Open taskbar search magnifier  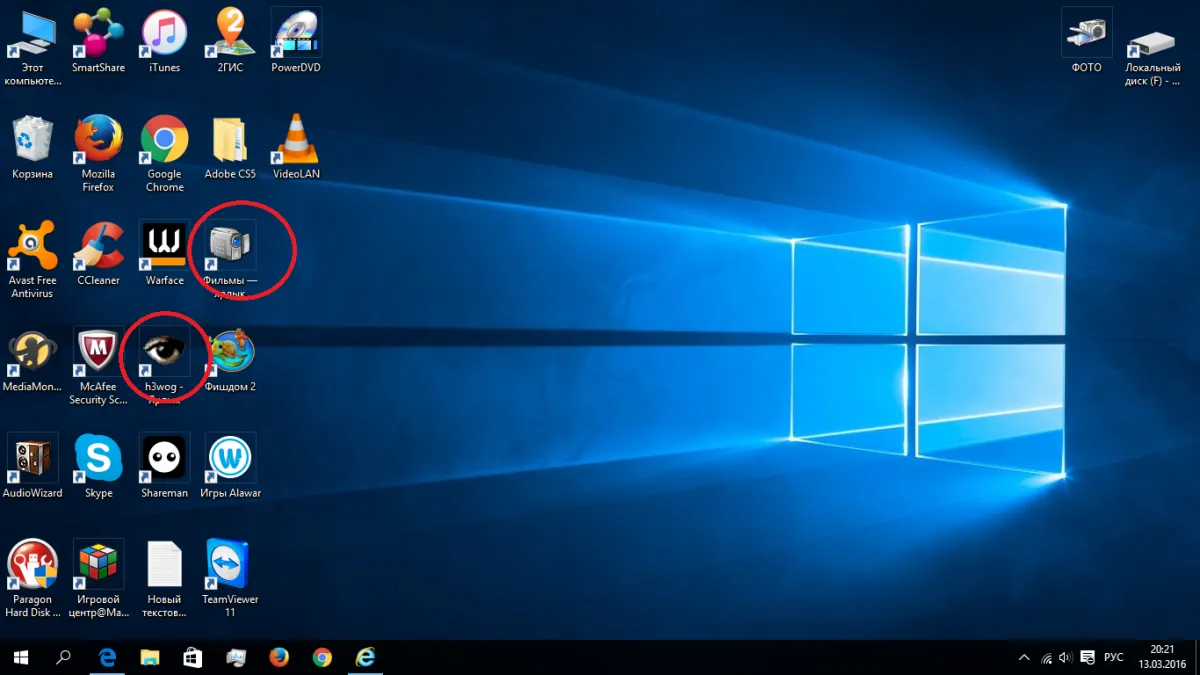click(x=63, y=657)
